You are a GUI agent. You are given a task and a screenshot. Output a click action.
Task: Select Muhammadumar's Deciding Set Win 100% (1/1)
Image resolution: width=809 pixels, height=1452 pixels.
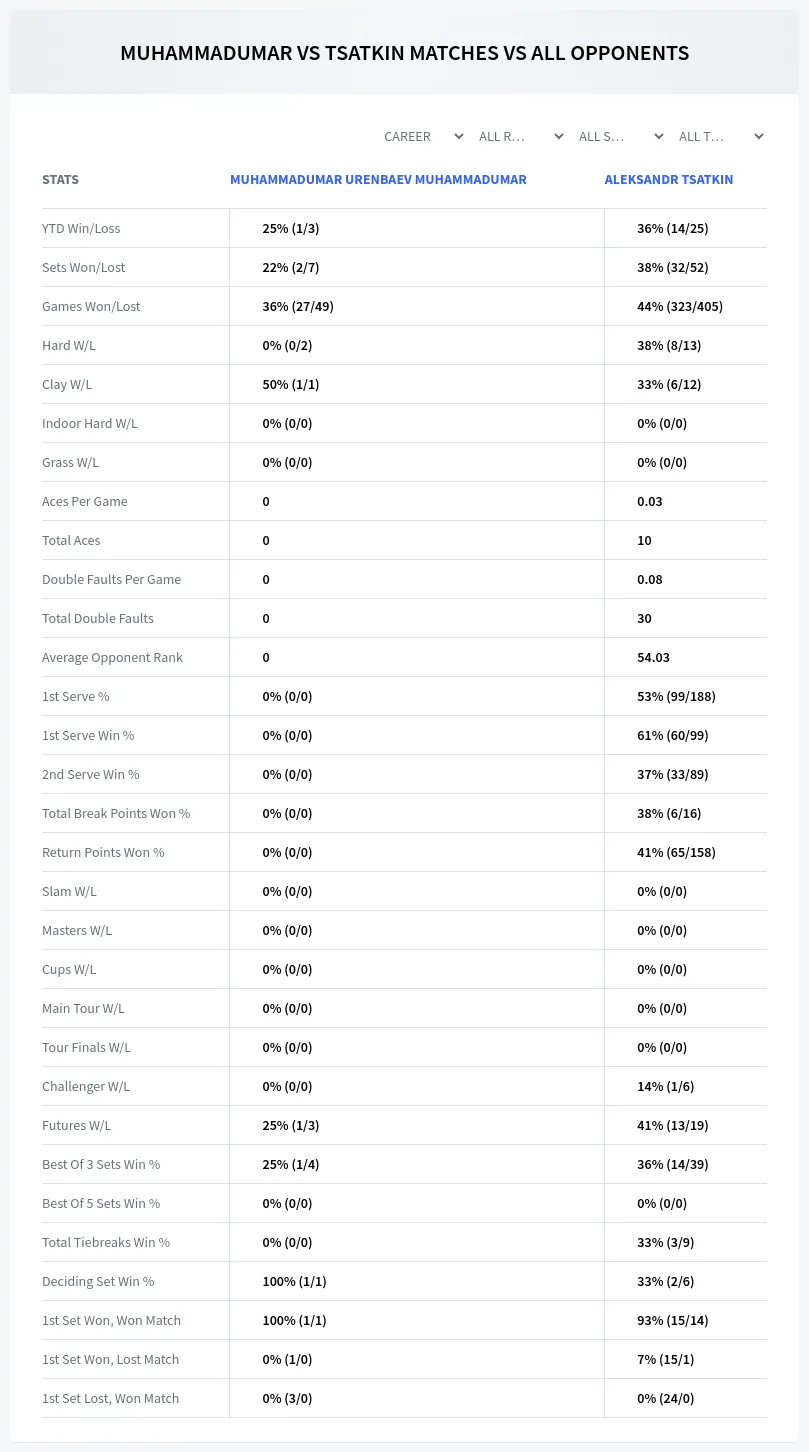pyautogui.click(x=294, y=1281)
